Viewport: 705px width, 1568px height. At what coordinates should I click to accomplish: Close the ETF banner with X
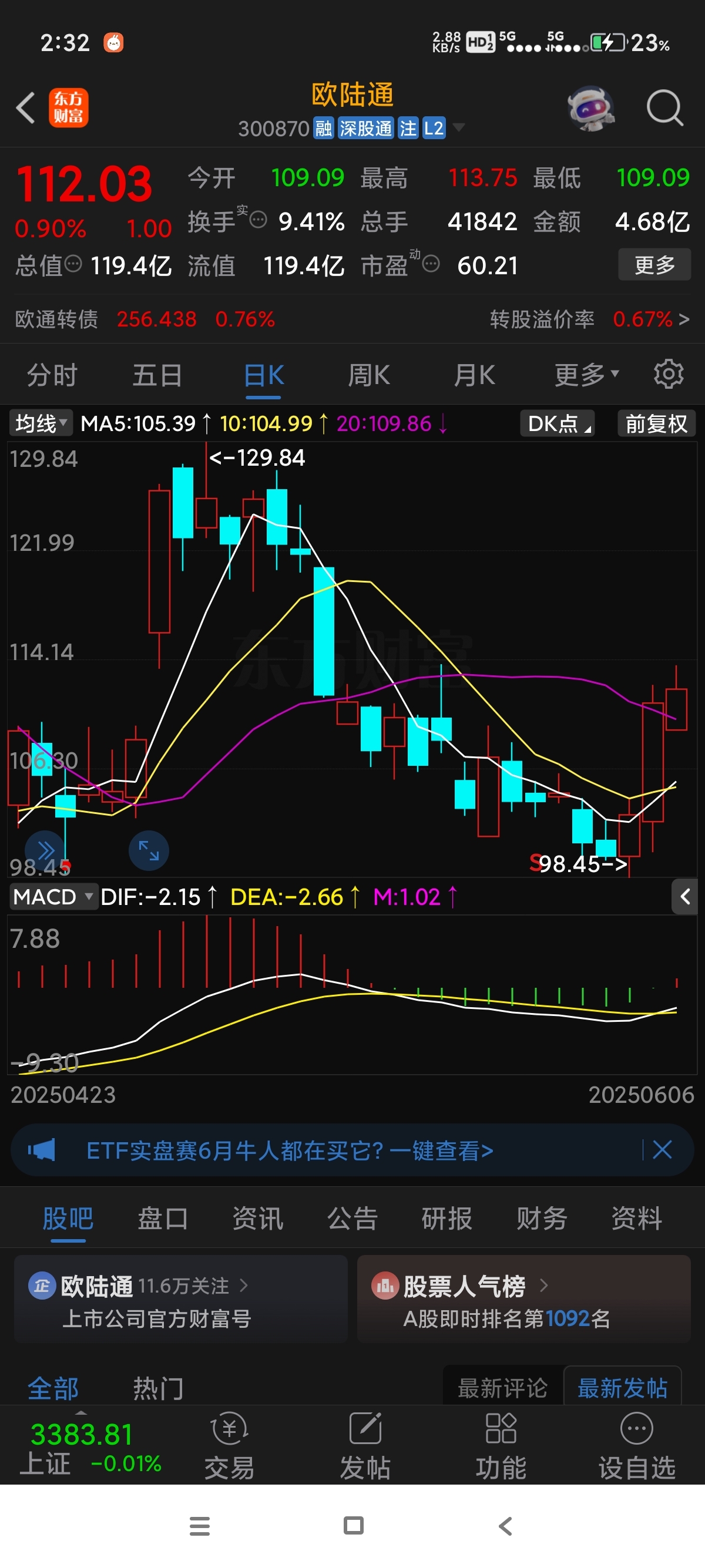662,1150
